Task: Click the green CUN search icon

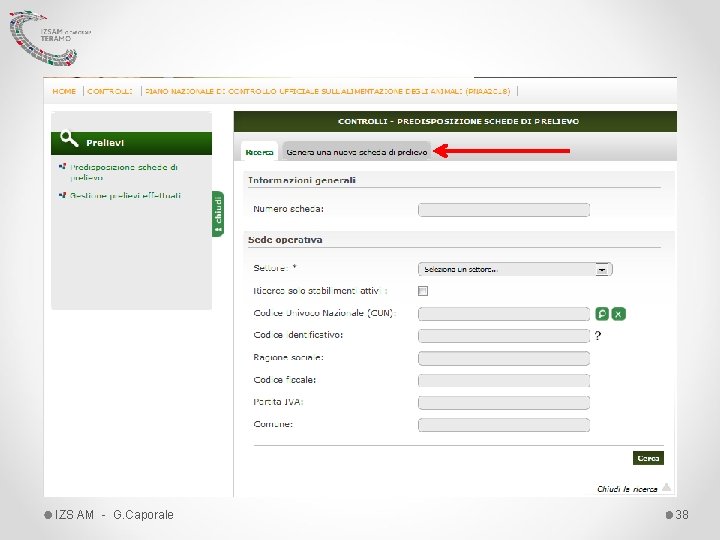Action: pyautogui.click(x=602, y=314)
